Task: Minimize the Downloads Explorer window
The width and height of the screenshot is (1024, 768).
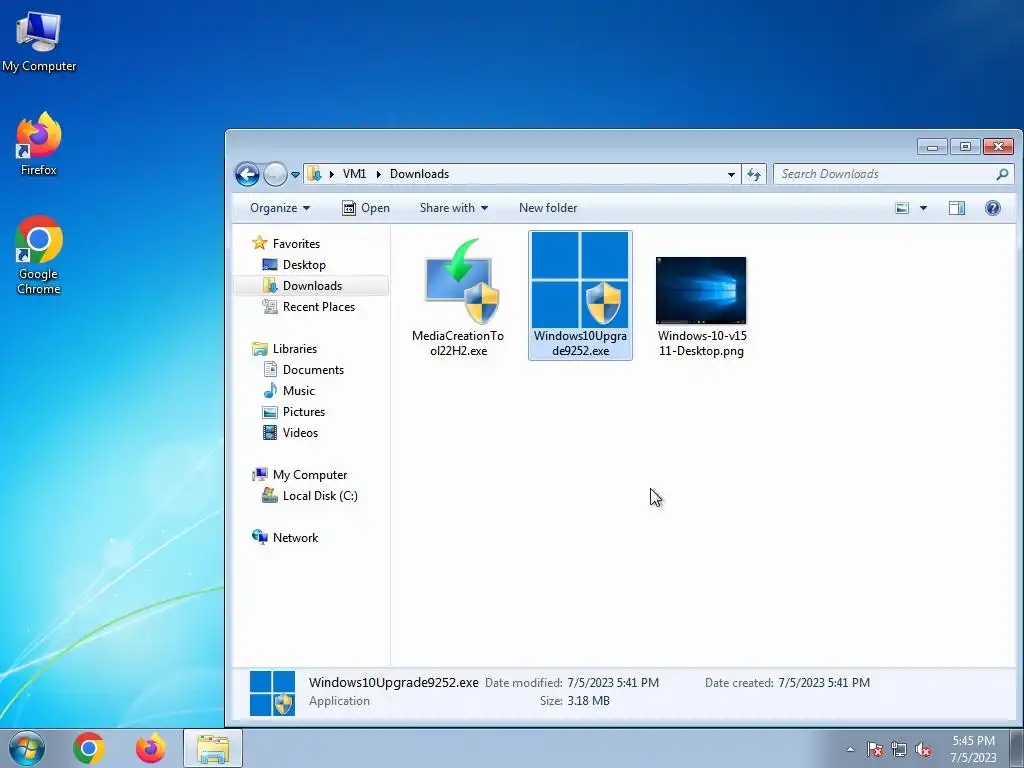Action: [x=932, y=147]
